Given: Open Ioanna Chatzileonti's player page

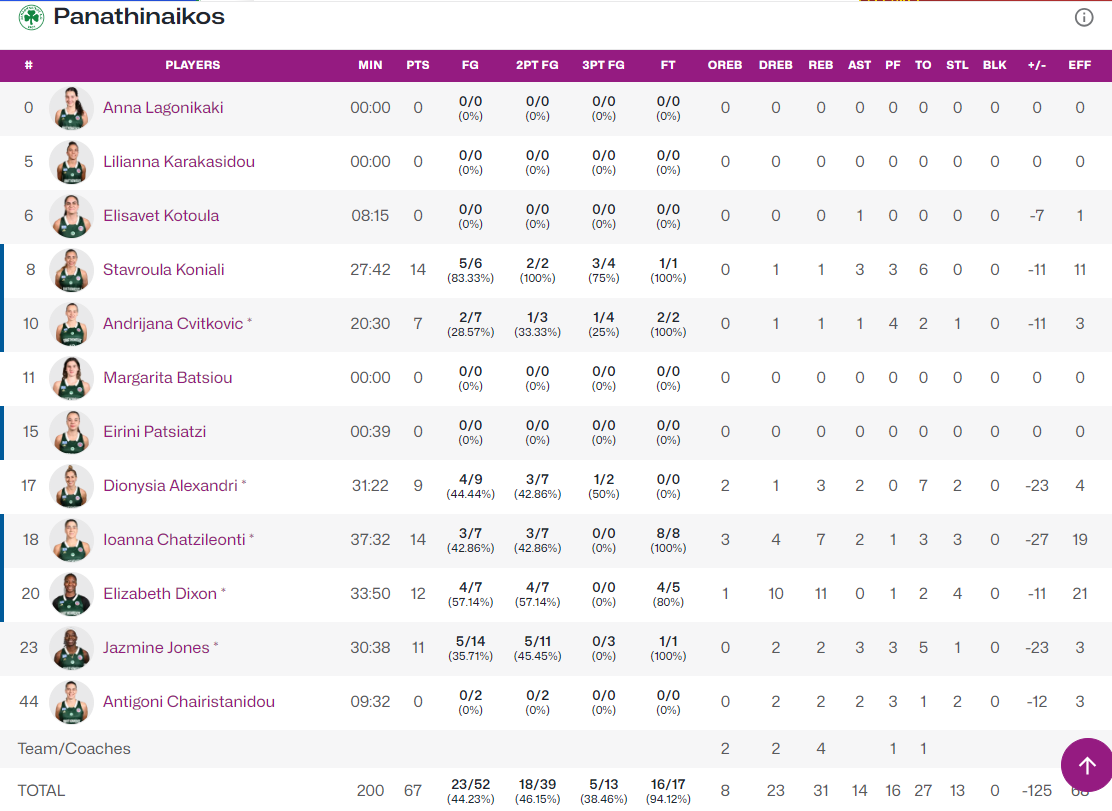Looking at the screenshot, I should [x=174, y=539].
